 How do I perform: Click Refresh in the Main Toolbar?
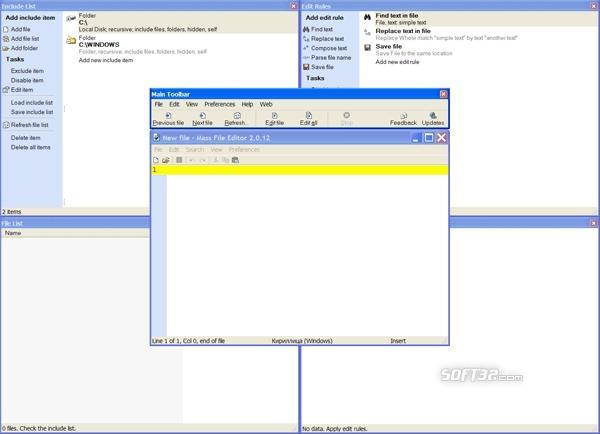[x=236, y=119]
